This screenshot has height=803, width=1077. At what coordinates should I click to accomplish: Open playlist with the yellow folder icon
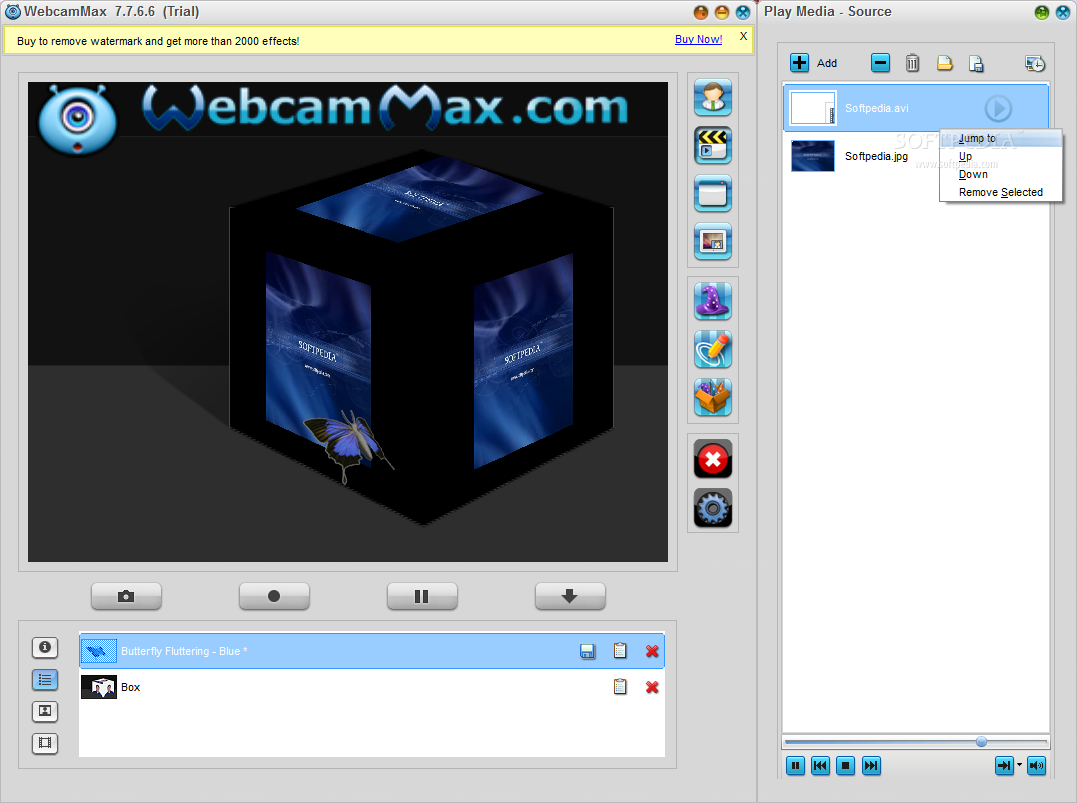tap(944, 63)
